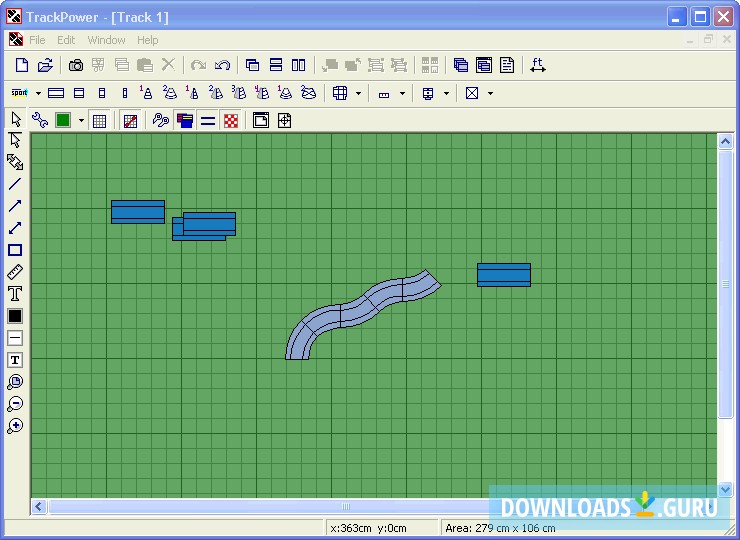The image size is (740, 540).
Task: Click the Area: 279 cm x 106 cm text
Action: pos(500,528)
